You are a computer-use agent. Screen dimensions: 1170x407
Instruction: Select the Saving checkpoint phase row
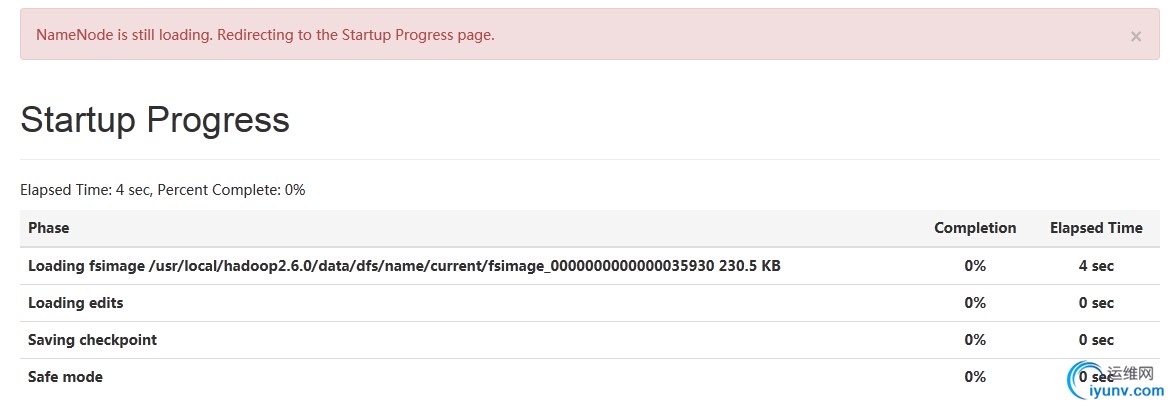point(590,340)
